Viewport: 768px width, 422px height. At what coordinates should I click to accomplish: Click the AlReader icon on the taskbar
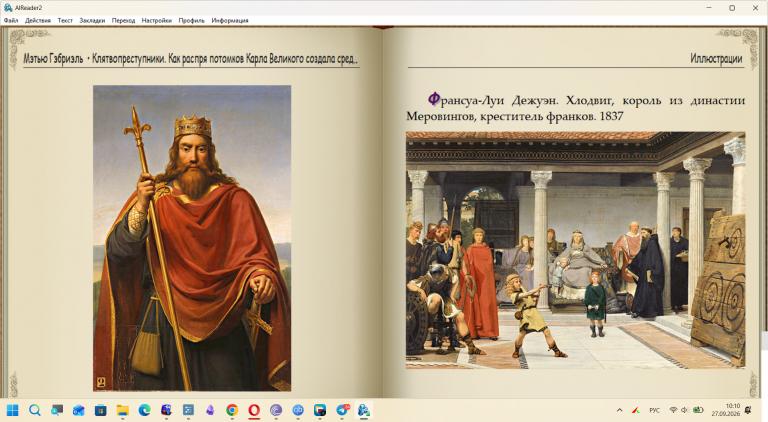(364, 410)
